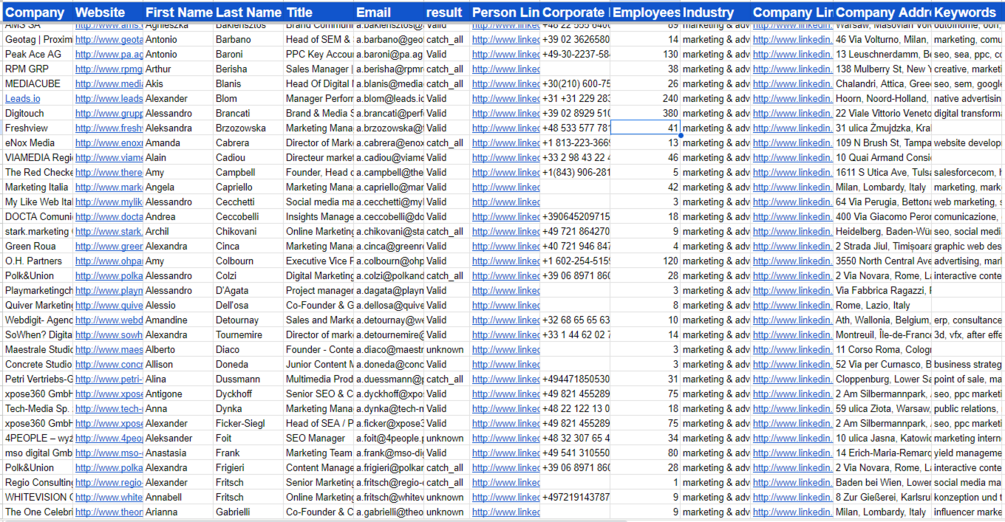The height and width of the screenshot is (522, 1005).
Task: Open Tech-Media Sp. website link
Action: pos(109,408)
